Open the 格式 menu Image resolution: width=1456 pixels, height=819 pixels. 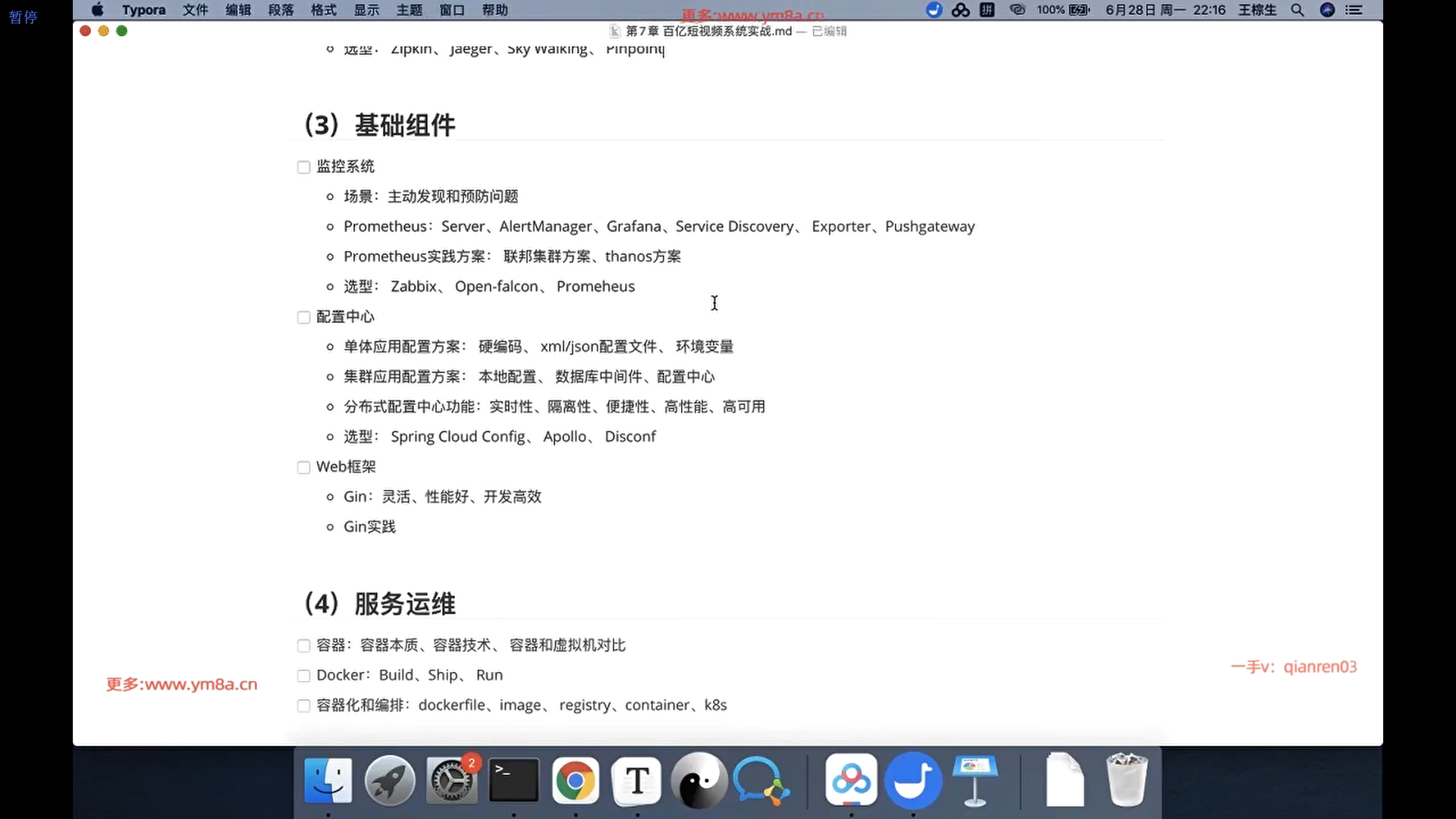click(x=324, y=10)
